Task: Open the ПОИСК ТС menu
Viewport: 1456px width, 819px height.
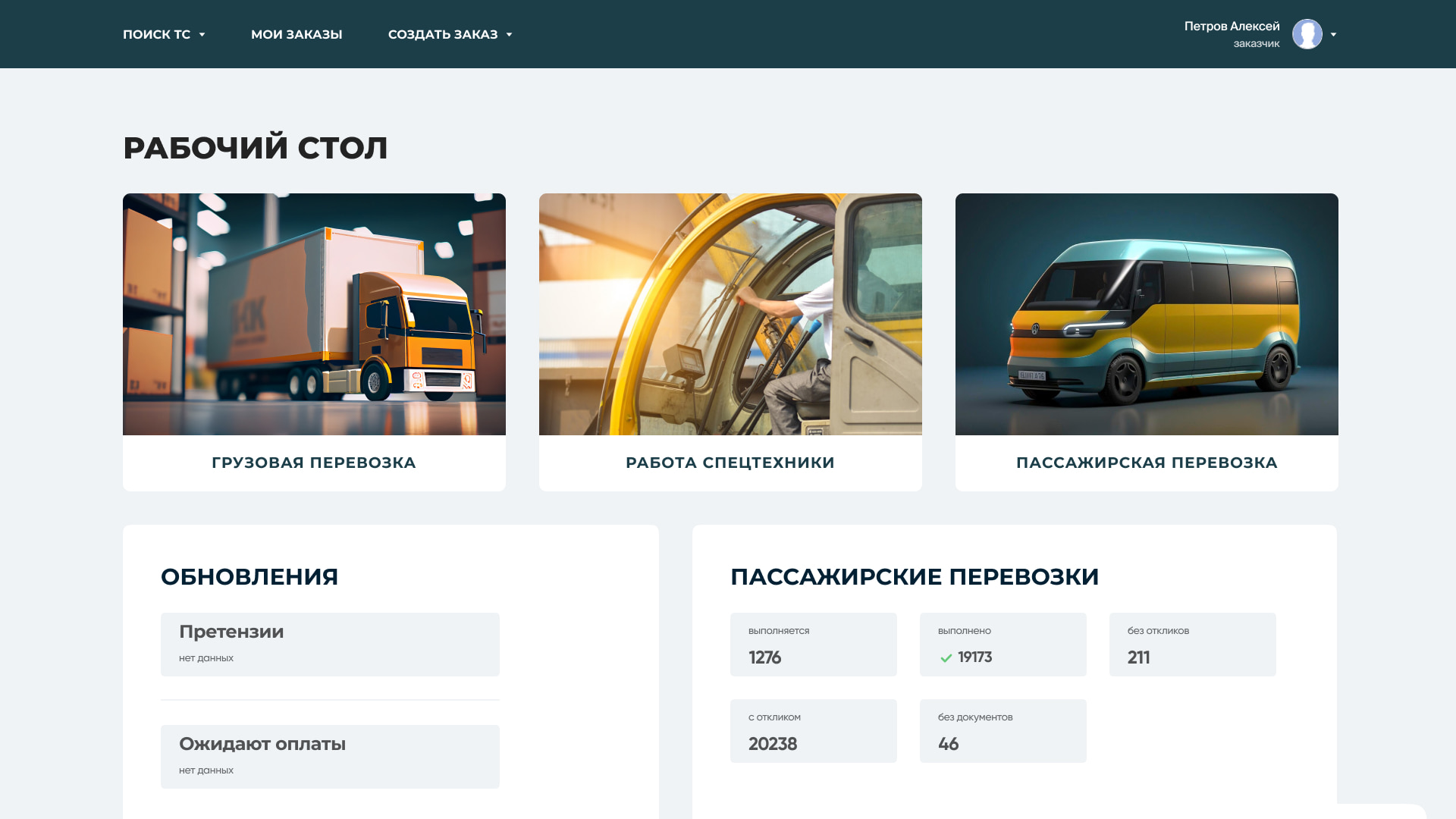Action: click(157, 34)
